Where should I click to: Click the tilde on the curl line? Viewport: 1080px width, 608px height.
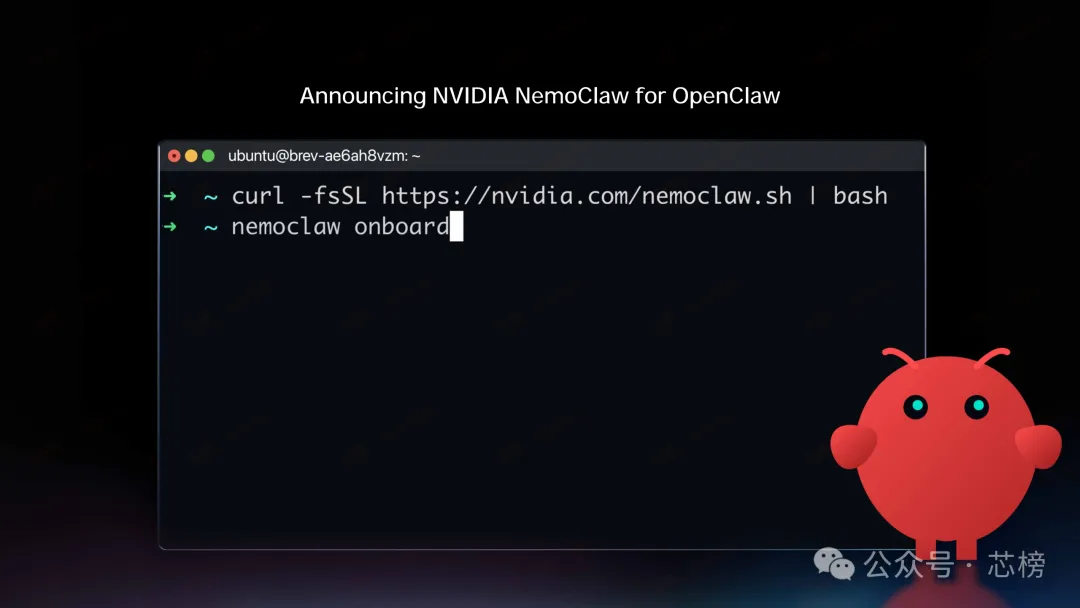[x=211, y=198]
